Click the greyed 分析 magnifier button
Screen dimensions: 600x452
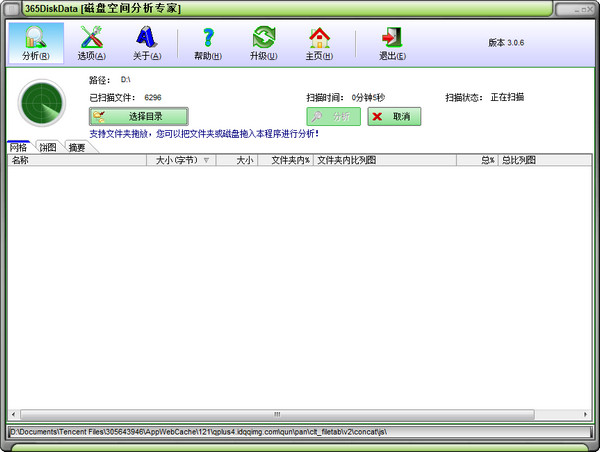coord(333,116)
